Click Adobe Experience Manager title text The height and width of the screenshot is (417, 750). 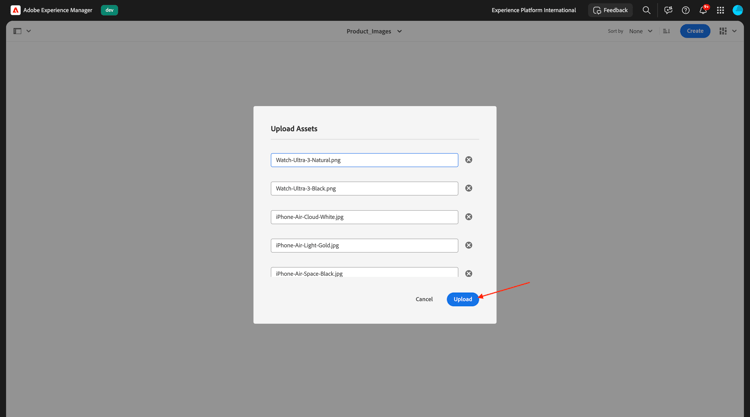pyautogui.click(x=58, y=10)
